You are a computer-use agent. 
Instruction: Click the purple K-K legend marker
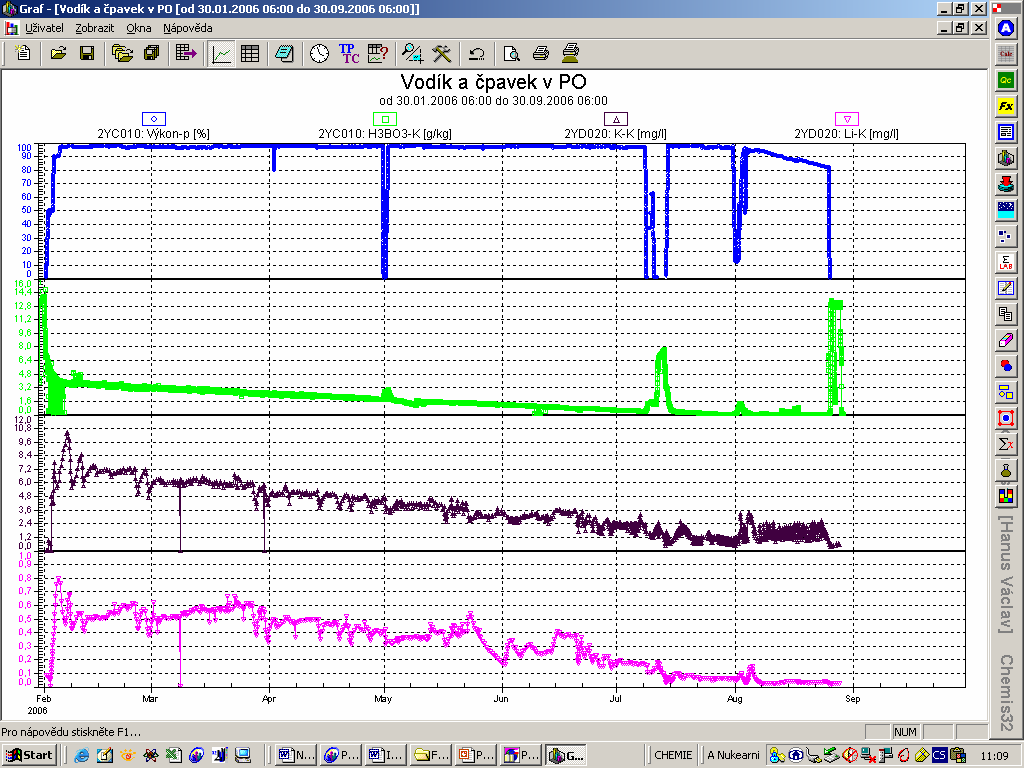click(616, 119)
